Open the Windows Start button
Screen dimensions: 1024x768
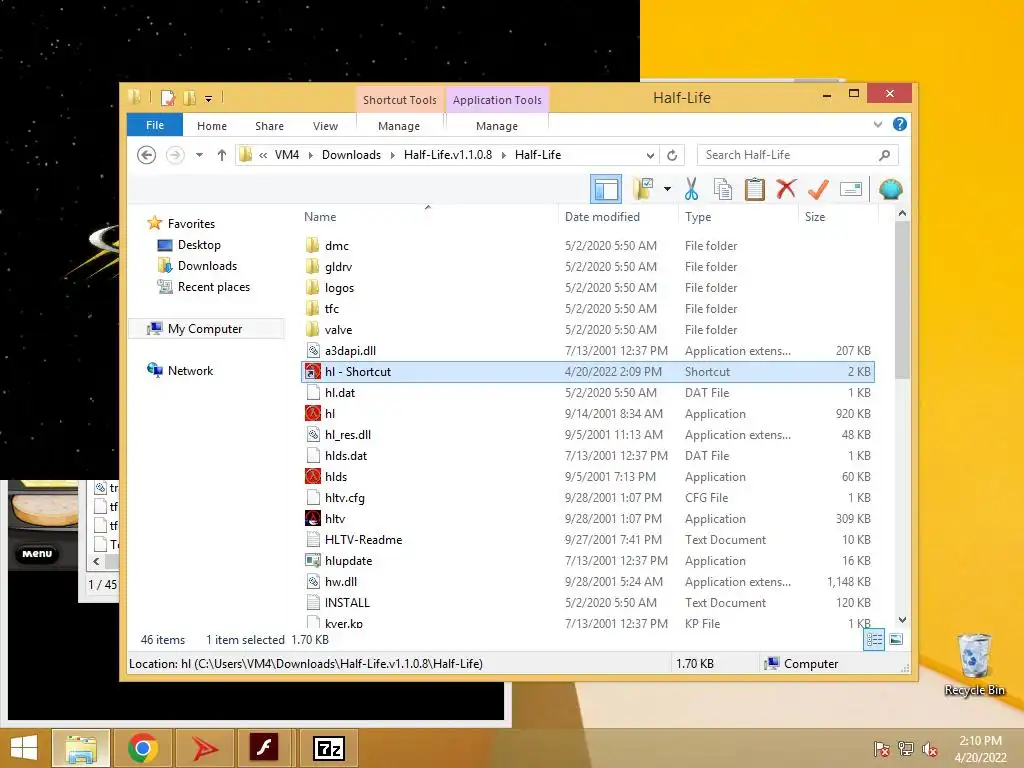(x=24, y=748)
